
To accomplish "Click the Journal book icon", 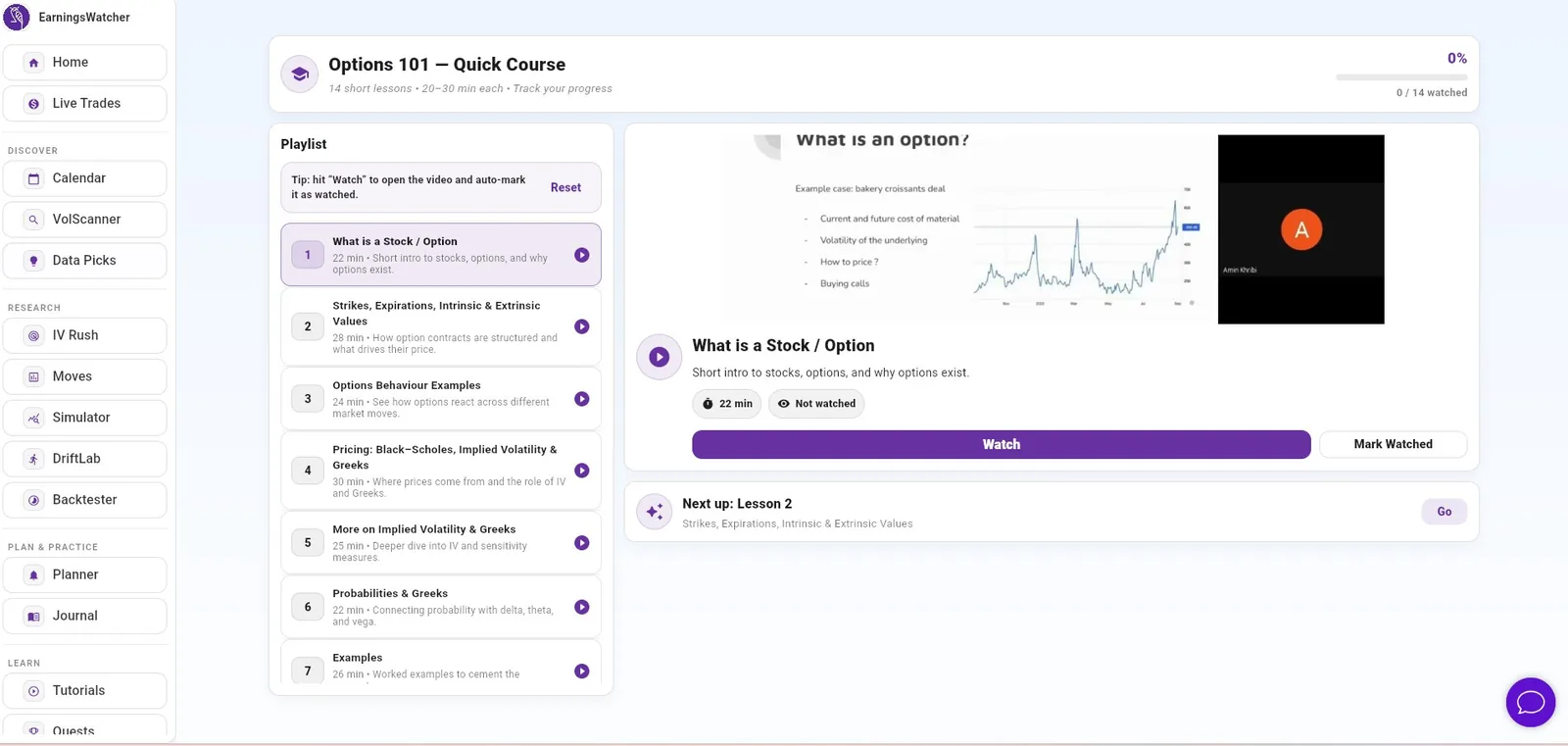I will click(34, 617).
